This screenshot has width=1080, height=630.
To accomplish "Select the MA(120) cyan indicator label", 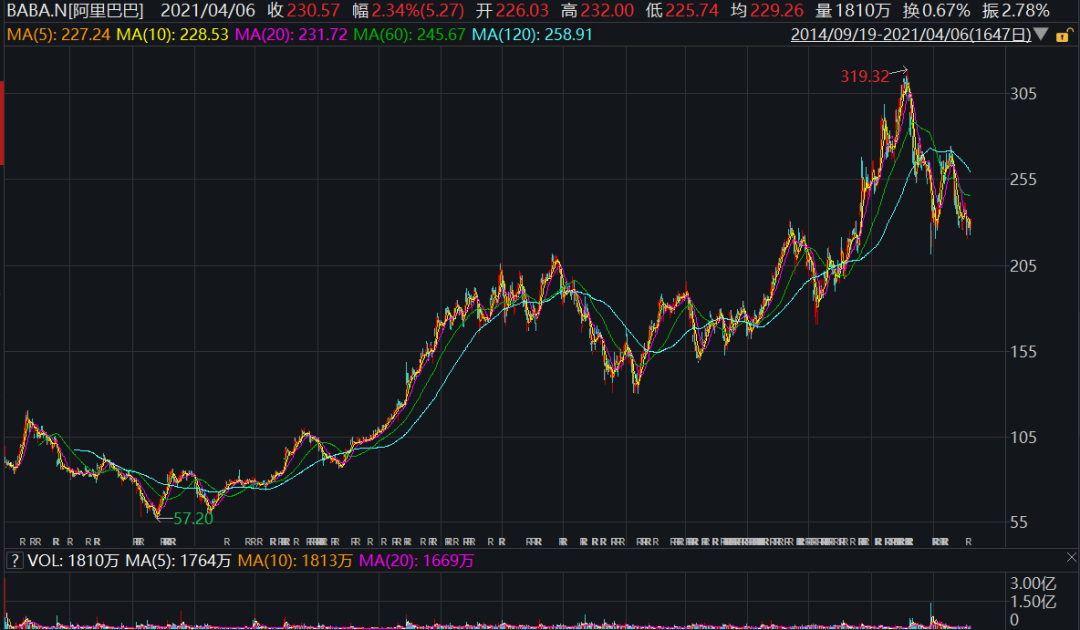I will point(530,35).
